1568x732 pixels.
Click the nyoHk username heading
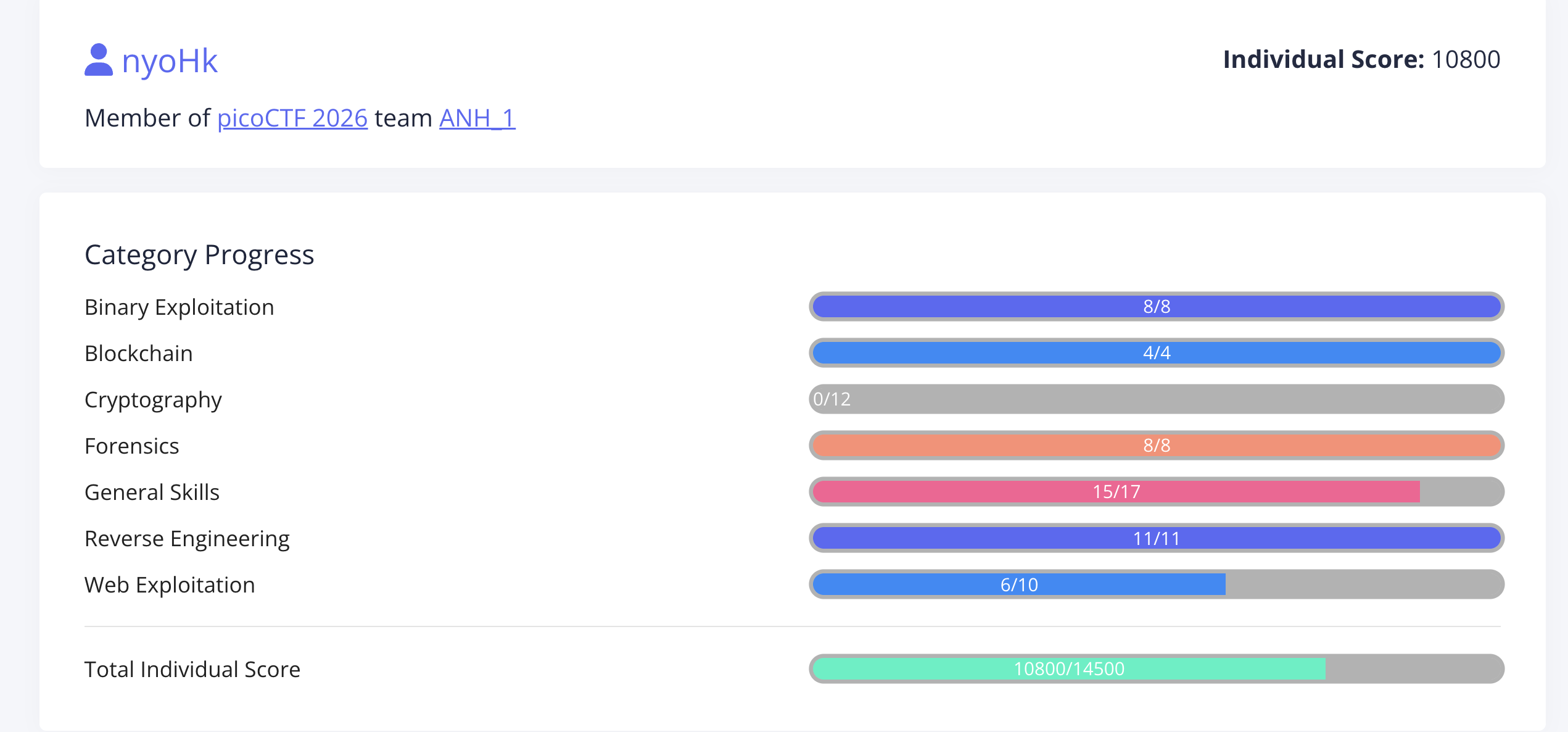170,61
